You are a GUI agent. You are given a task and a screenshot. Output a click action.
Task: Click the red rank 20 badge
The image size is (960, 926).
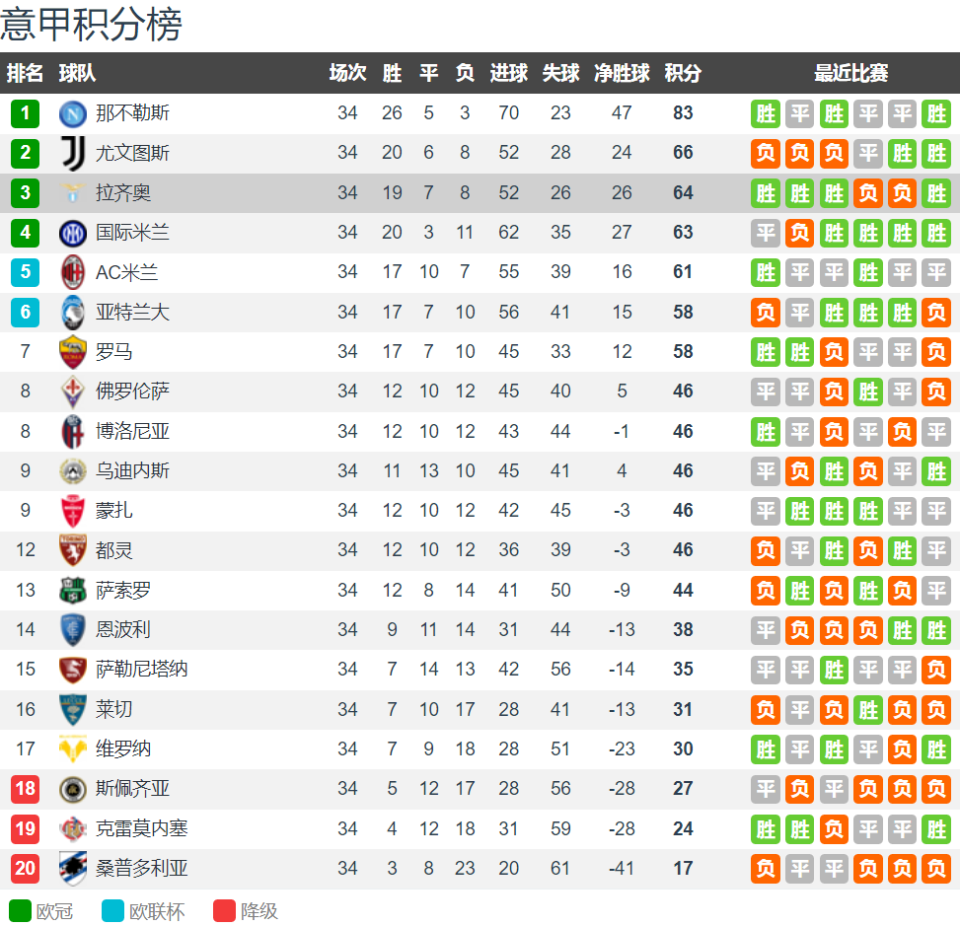tap(25, 868)
